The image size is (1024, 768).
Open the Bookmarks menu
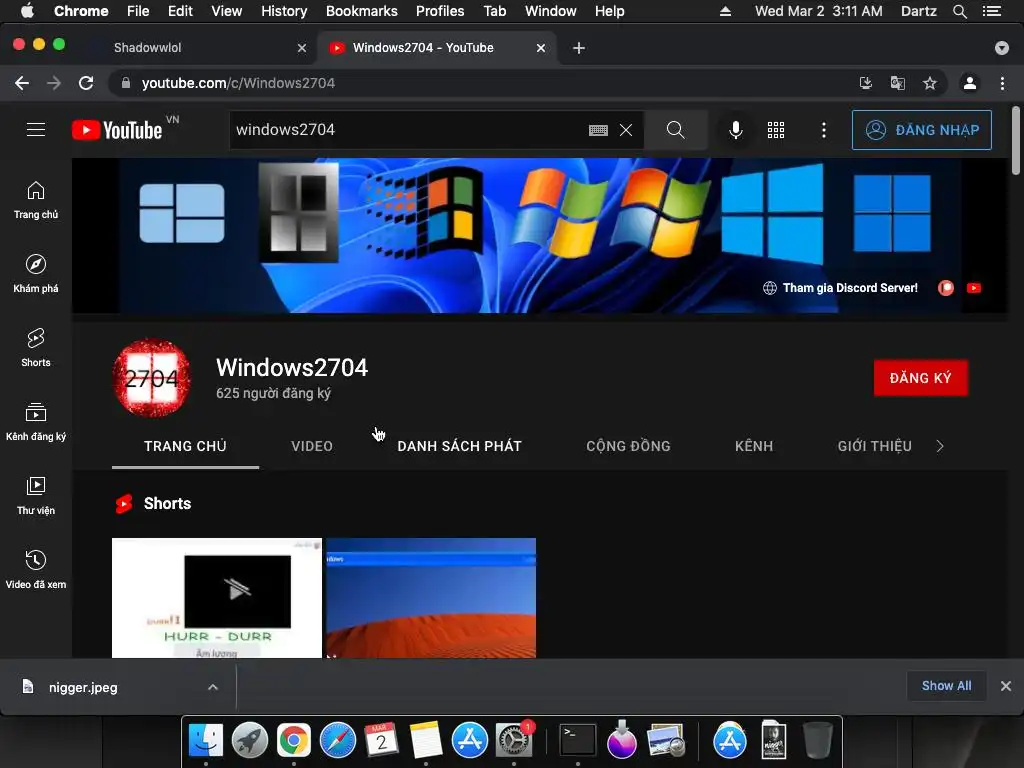[x=362, y=11]
